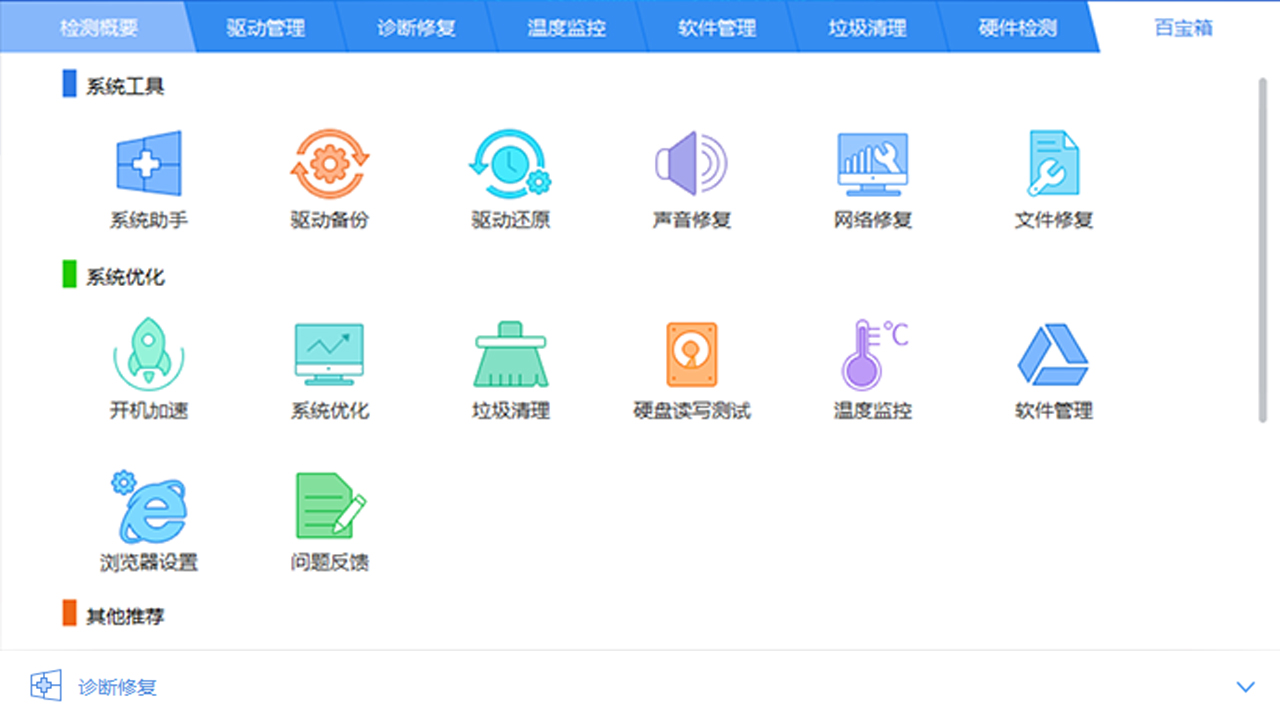The width and height of the screenshot is (1280, 720).
Task: Expand the bottom panel chevron arrow
Action: pyautogui.click(x=1245, y=687)
